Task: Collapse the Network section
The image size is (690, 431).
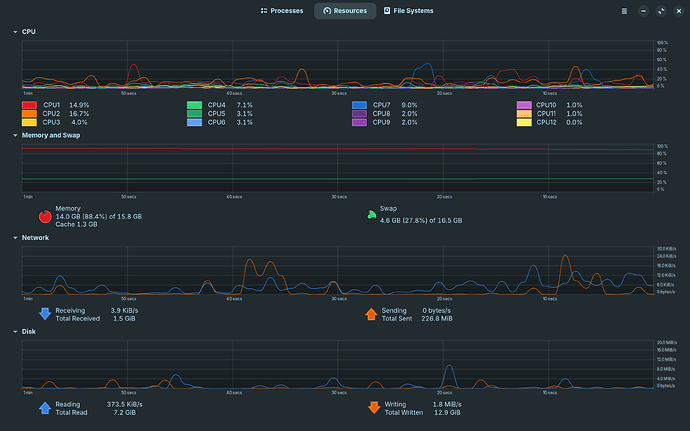Action: pos(15,238)
